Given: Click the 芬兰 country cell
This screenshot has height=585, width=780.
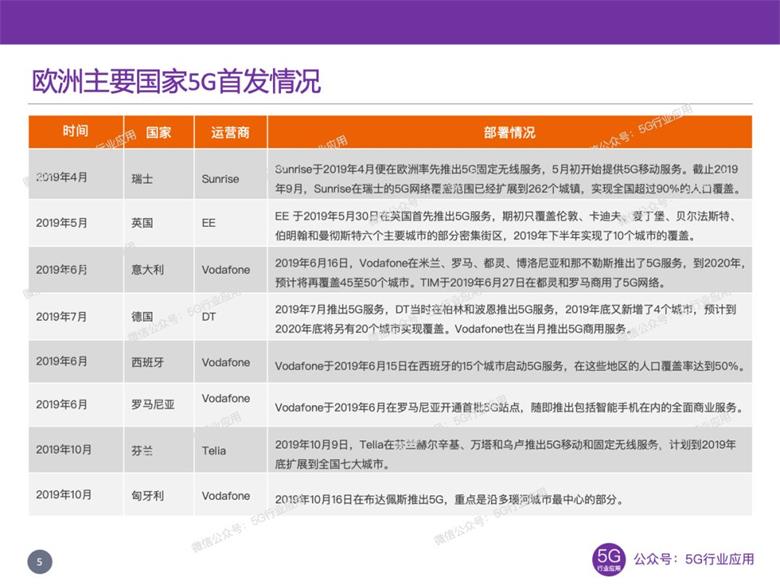Looking at the screenshot, I should tap(142, 450).
